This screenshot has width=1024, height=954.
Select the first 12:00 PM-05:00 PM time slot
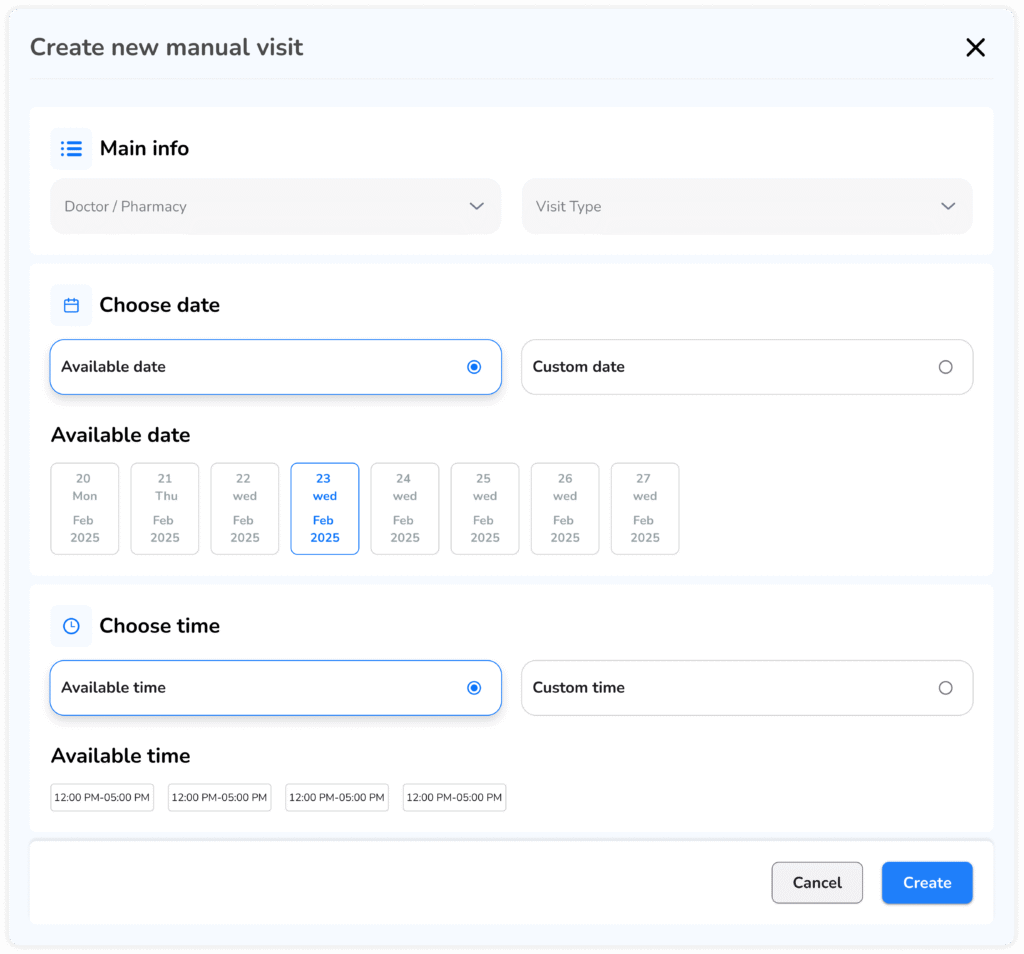pyautogui.click(x=102, y=798)
